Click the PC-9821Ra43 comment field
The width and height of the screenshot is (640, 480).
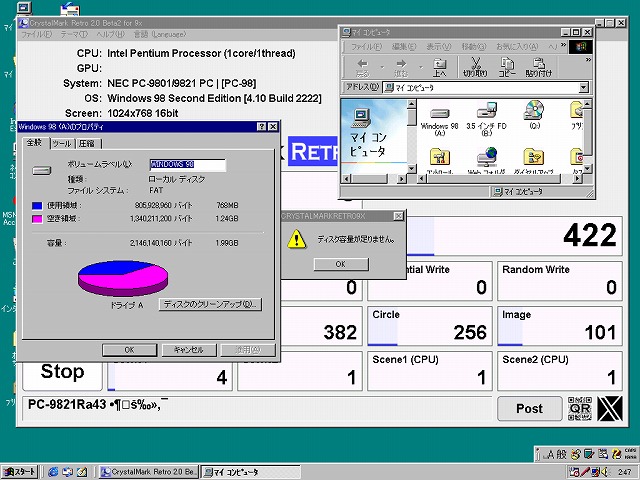257,408
